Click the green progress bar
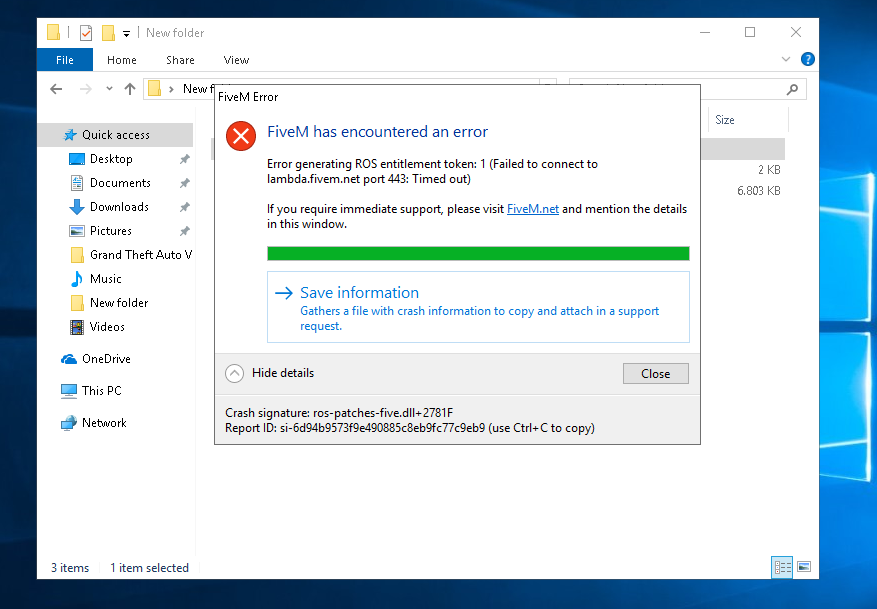Viewport: 877px width, 609px height. tap(477, 253)
